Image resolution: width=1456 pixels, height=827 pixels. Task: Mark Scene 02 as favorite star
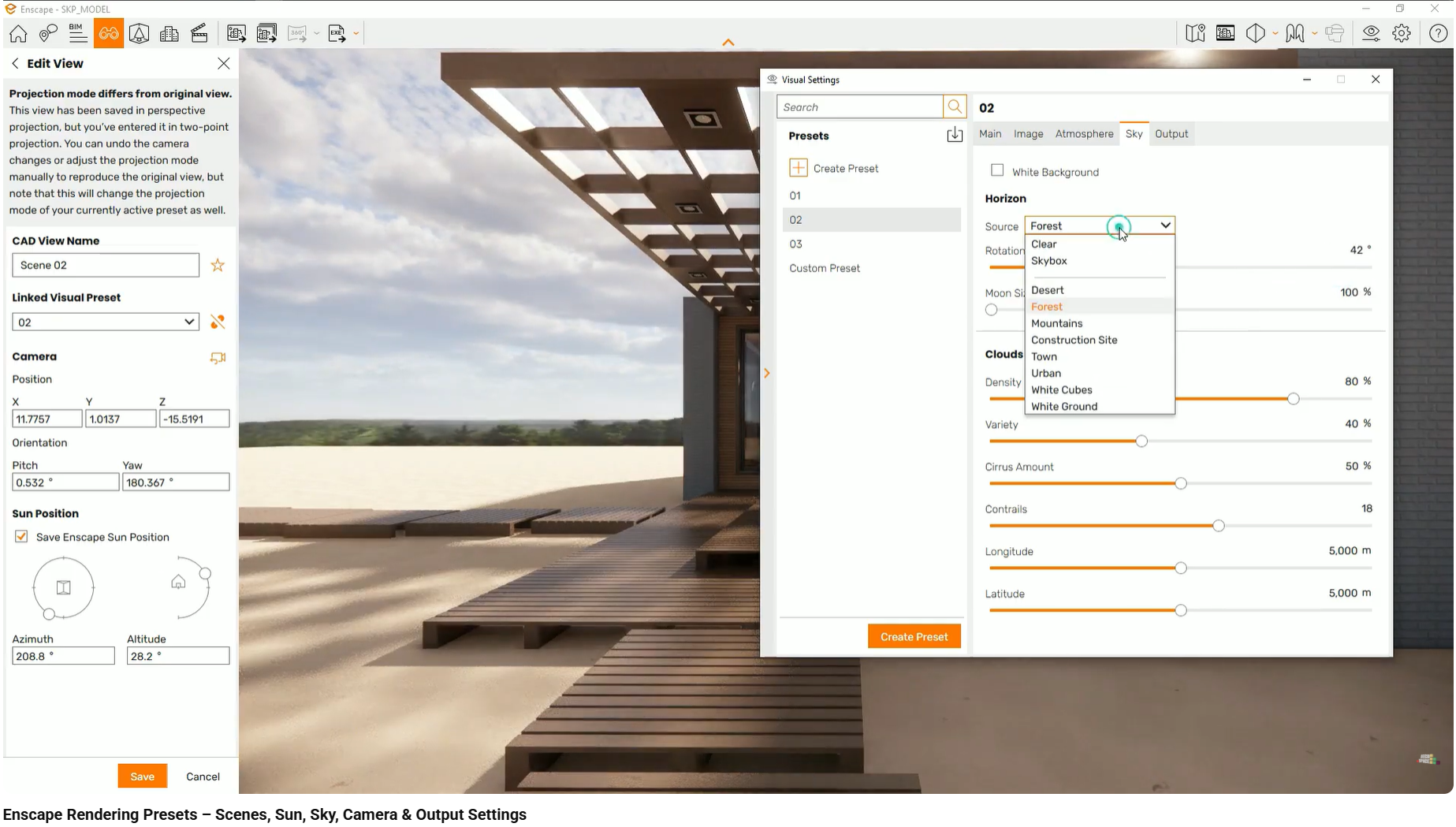coord(218,266)
